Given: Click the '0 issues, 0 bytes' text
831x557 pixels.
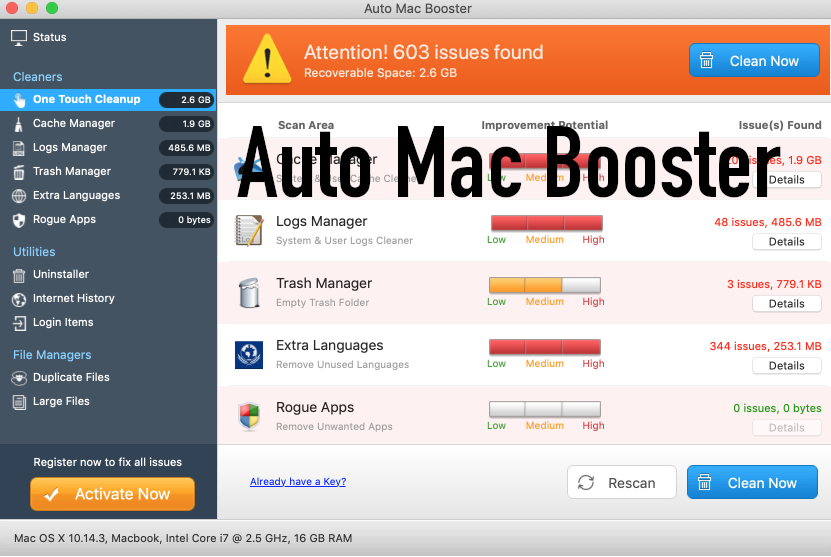Looking at the screenshot, I should (777, 409).
